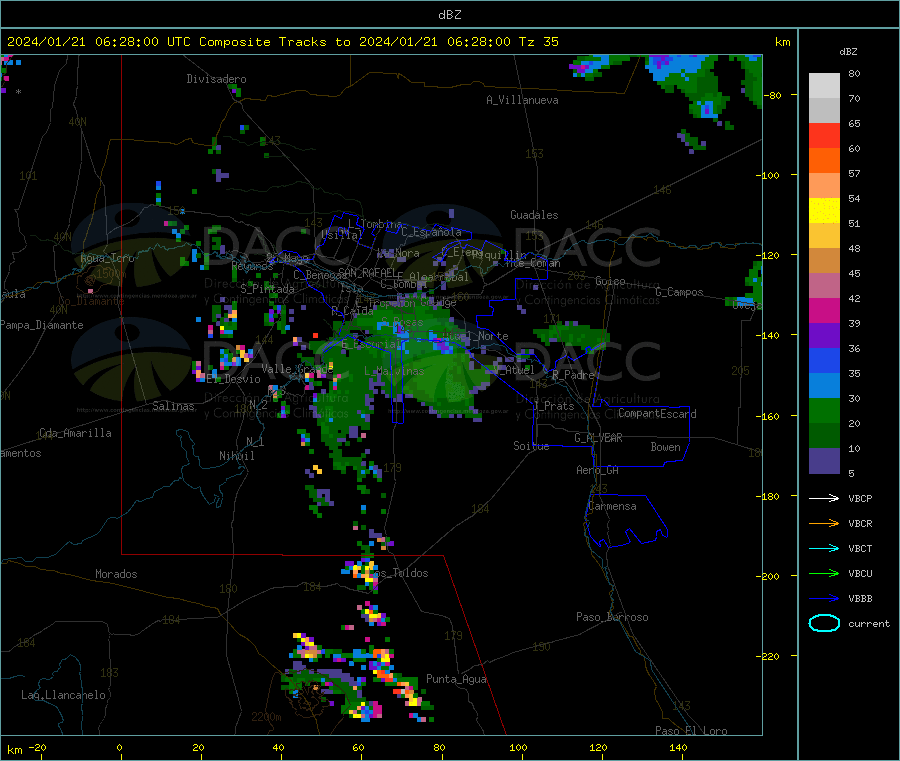Click the dBZ label above color scale
This screenshot has height=761, width=900.
(848, 52)
